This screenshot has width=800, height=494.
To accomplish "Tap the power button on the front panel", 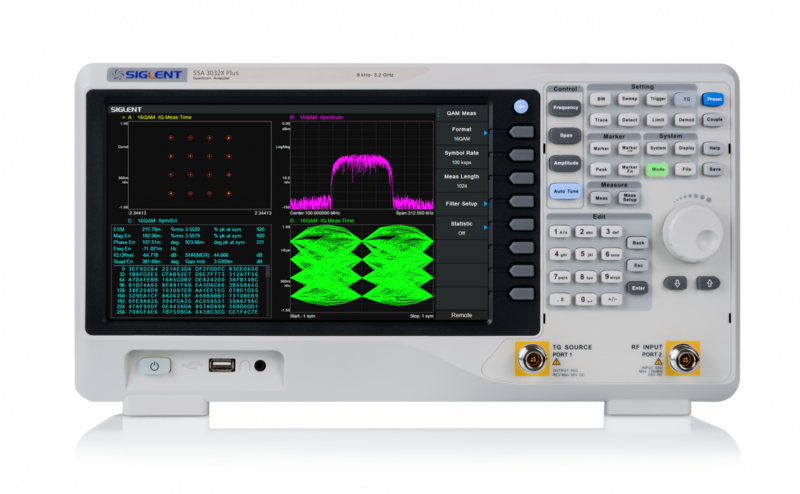I will click(x=155, y=365).
